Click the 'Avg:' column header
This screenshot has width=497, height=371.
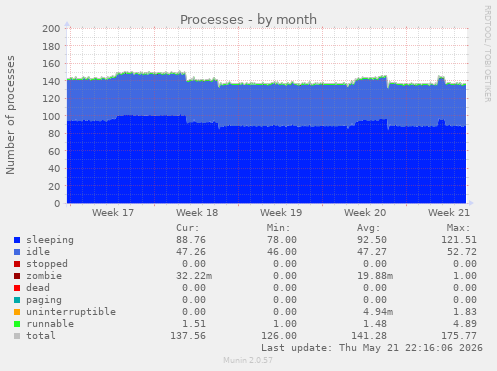(x=368, y=228)
